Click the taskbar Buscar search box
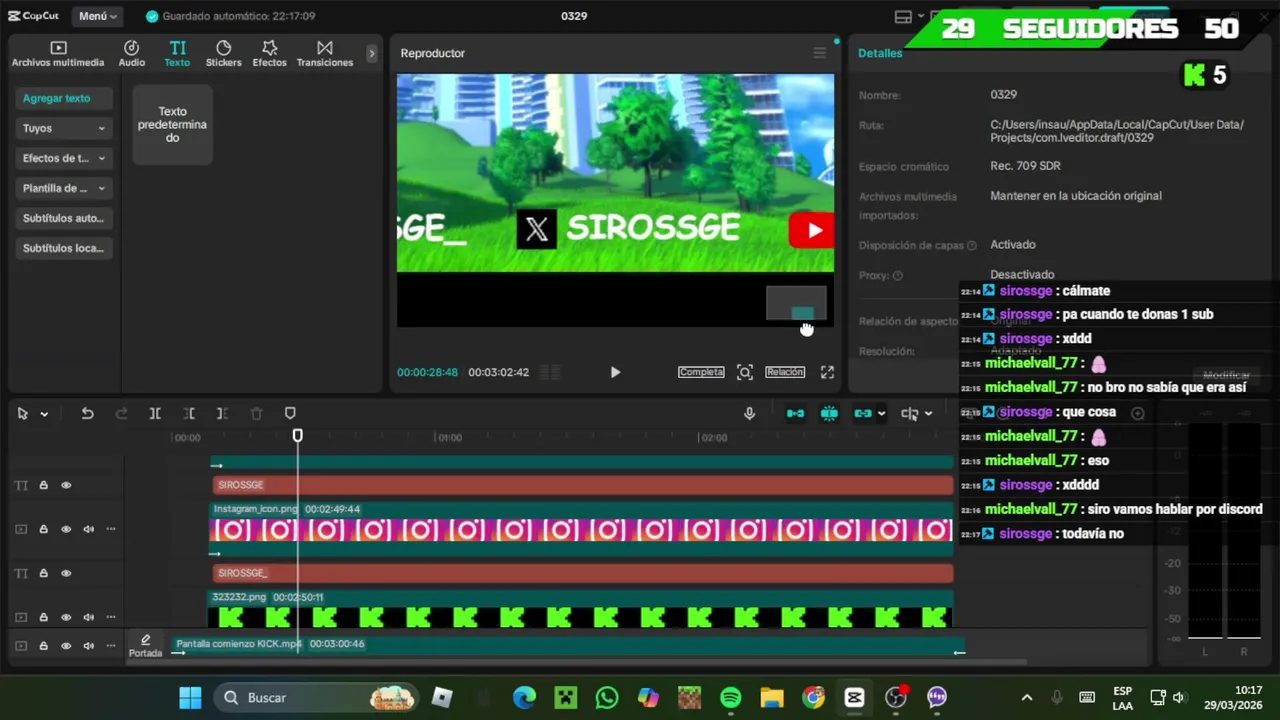The width and height of the screenshot is (1280, 720). coord(318,697)
